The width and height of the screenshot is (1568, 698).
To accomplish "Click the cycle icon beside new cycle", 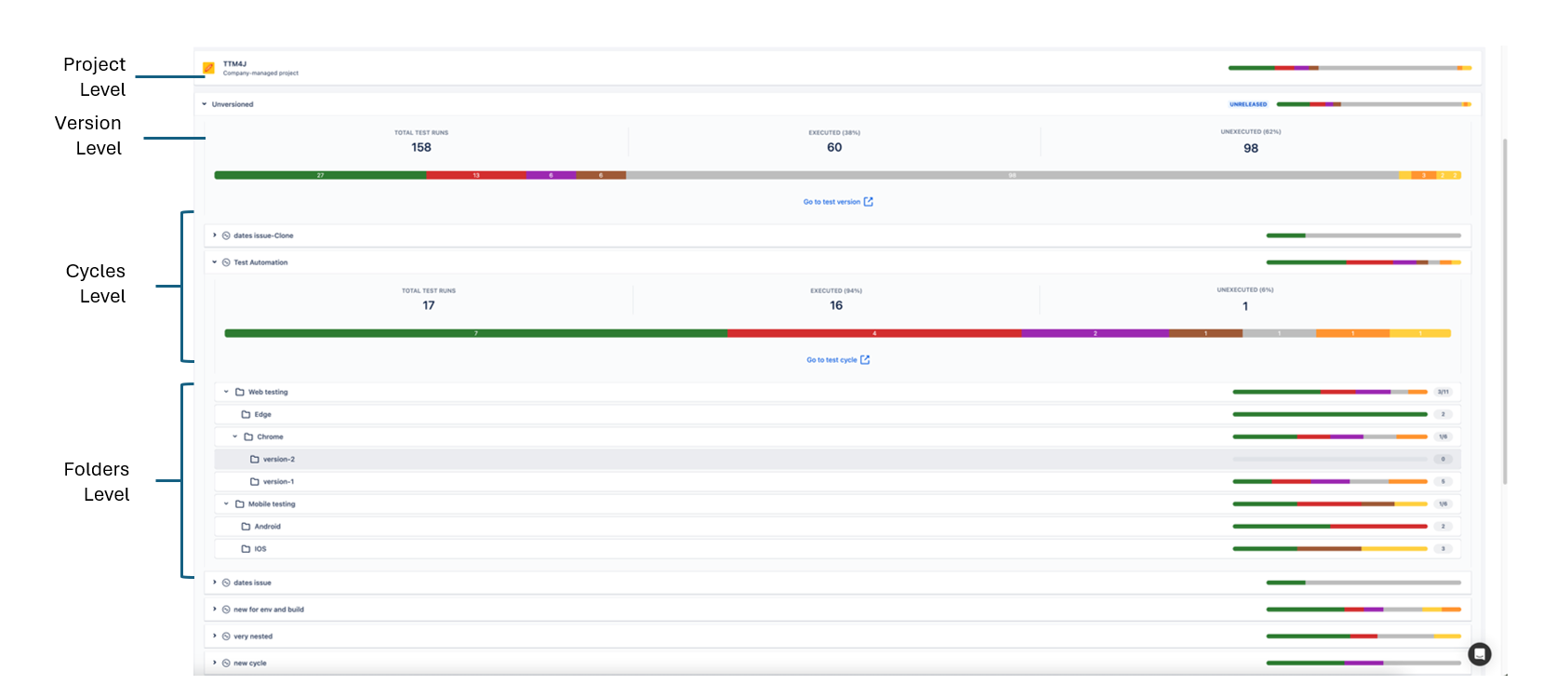I will pyautogui.click(x=226, y=664).
